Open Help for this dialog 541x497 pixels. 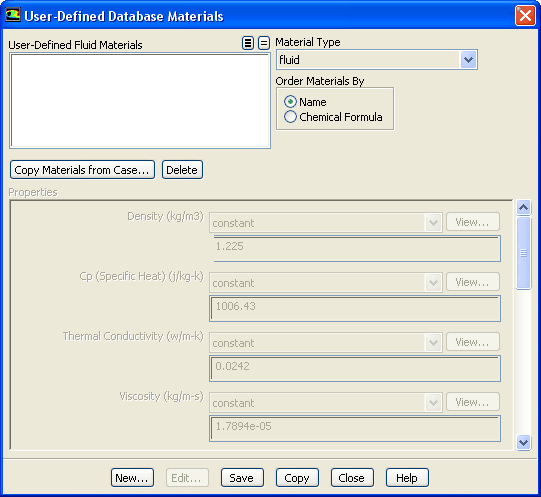click(407, 478)
